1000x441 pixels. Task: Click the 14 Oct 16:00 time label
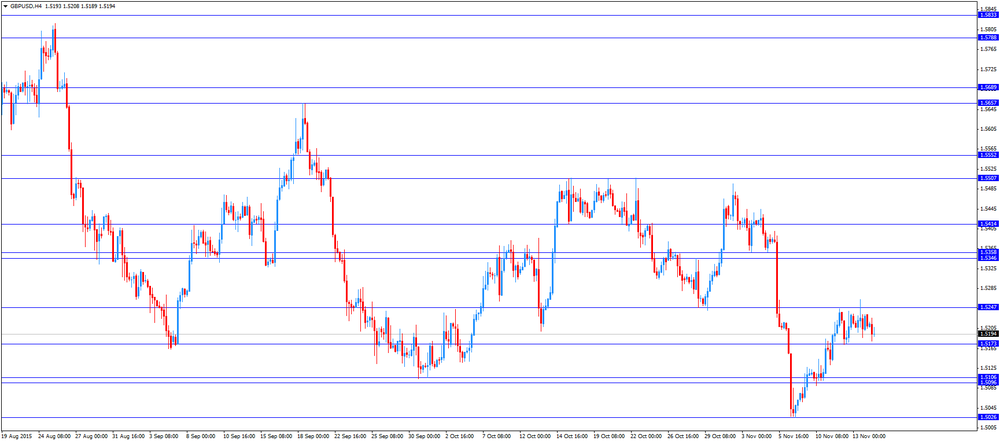(x=571, y=437)
